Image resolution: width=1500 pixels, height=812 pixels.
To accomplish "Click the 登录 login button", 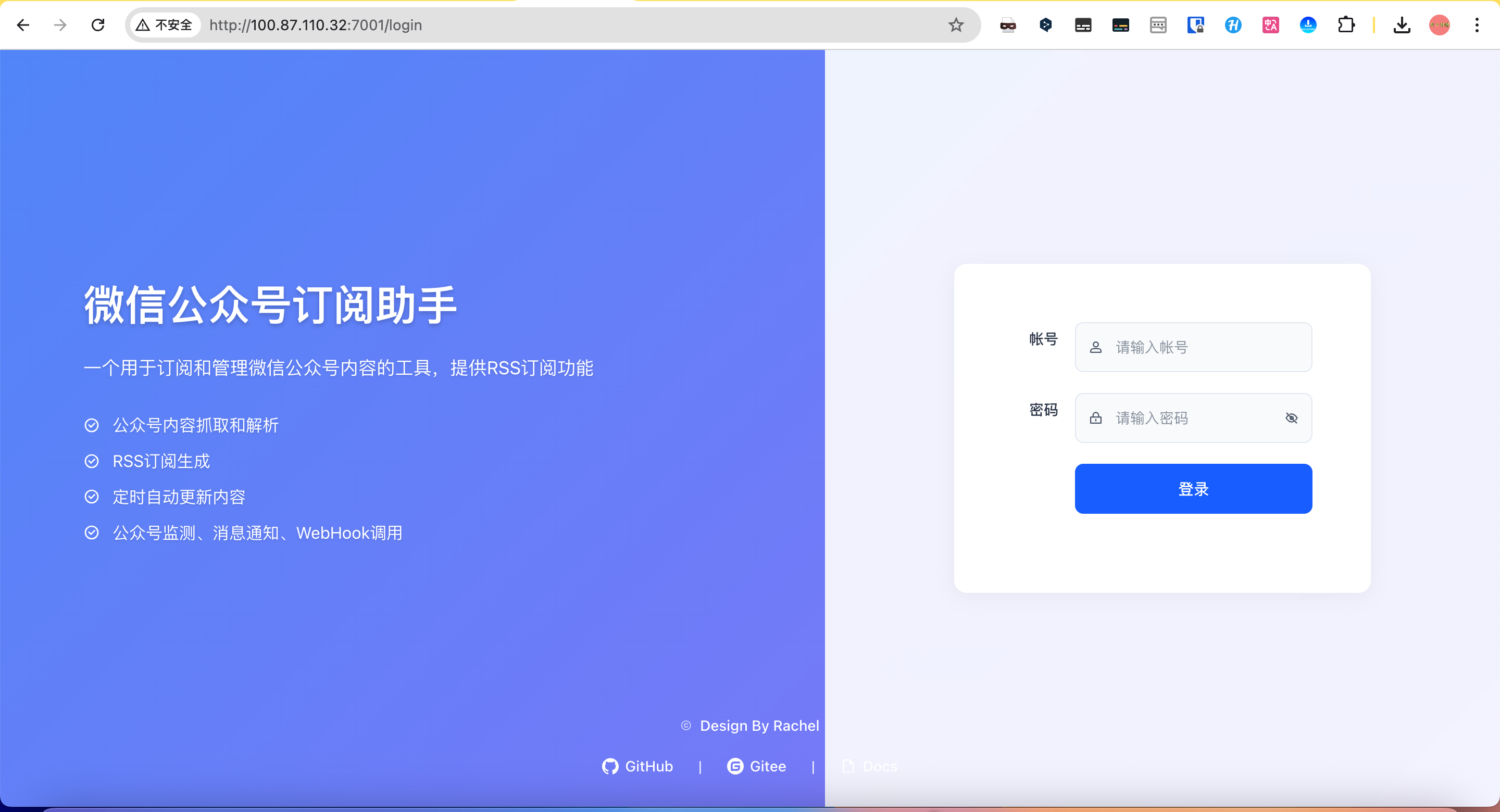I will click(1193, 488).
